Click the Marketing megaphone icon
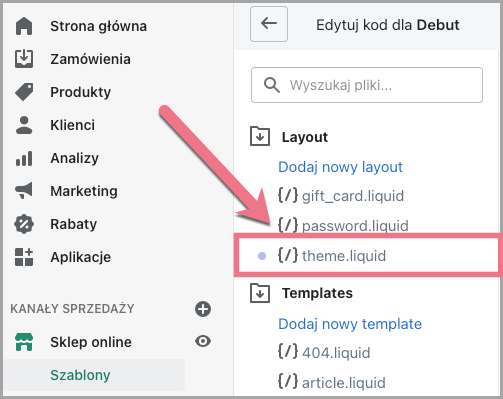503x399 pixels. [x=24, y=191]
